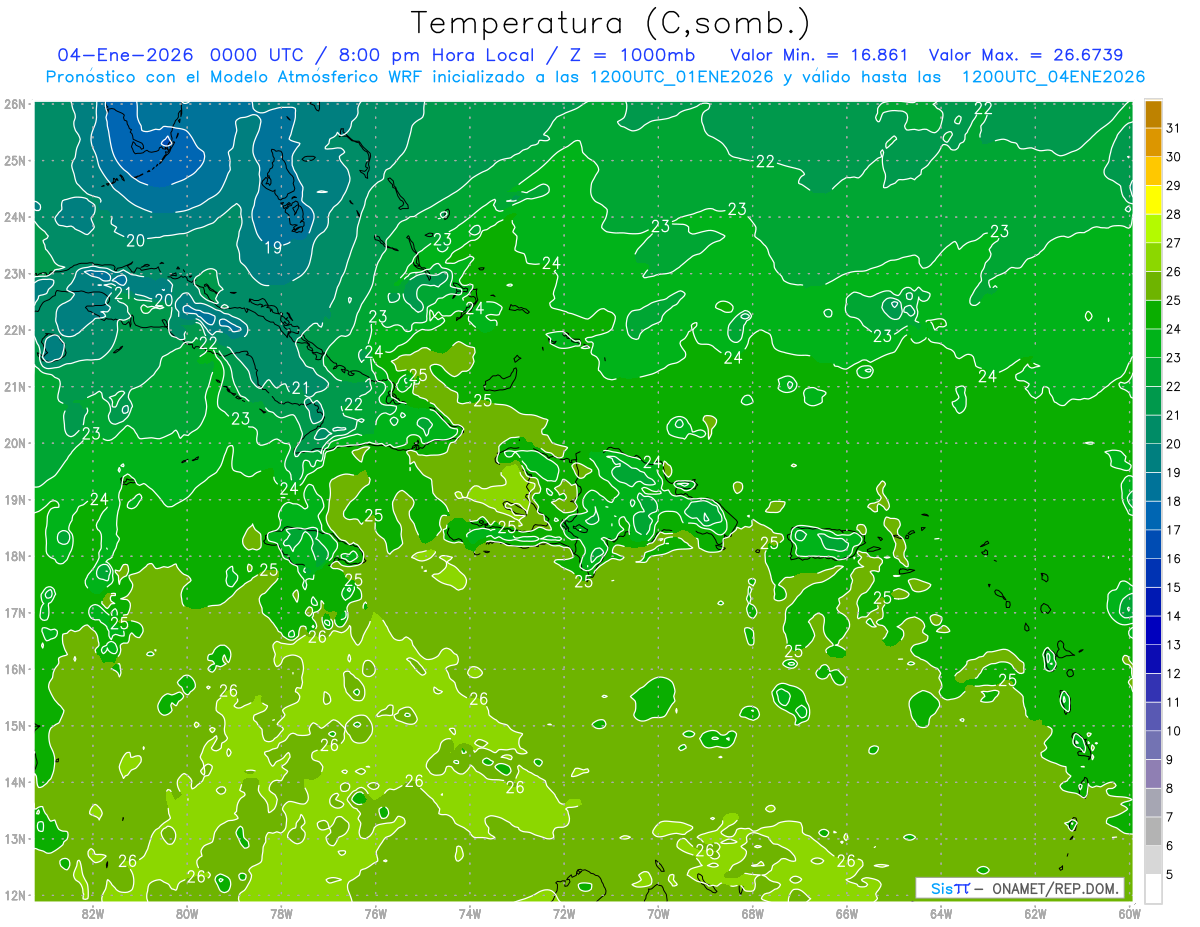This screenshot has width=1200, height=927.
Task: Click the 17 value on the color scale
Action: click(x=1173, y=530)
